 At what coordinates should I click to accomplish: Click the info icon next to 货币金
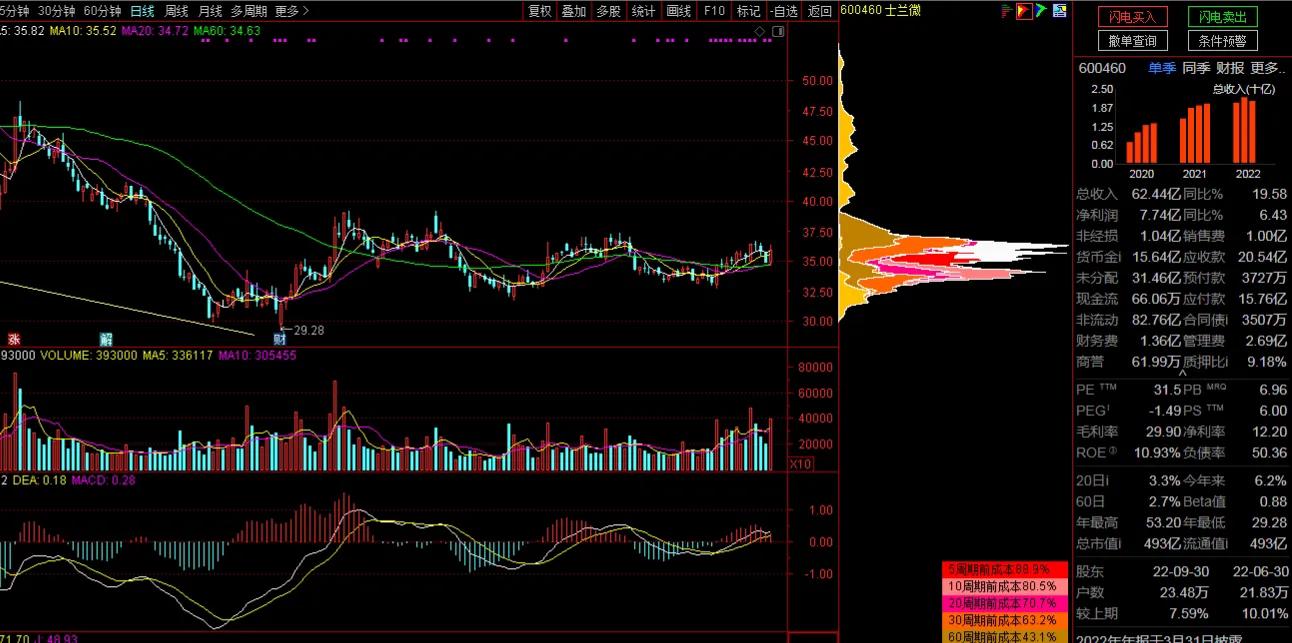(1119, 257)
